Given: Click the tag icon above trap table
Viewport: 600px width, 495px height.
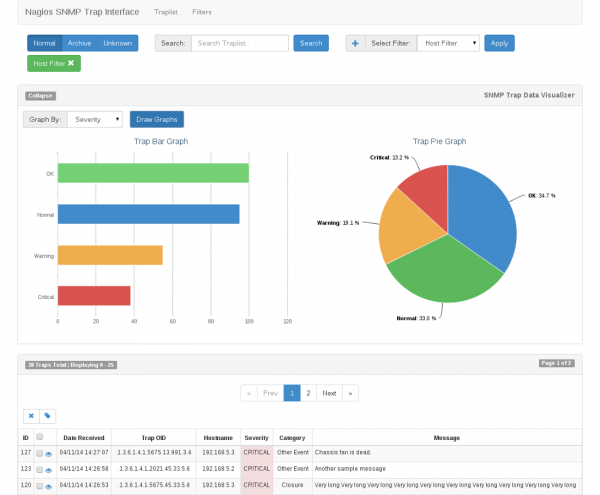Looking at the screenshot, I should tap(47, 415).
